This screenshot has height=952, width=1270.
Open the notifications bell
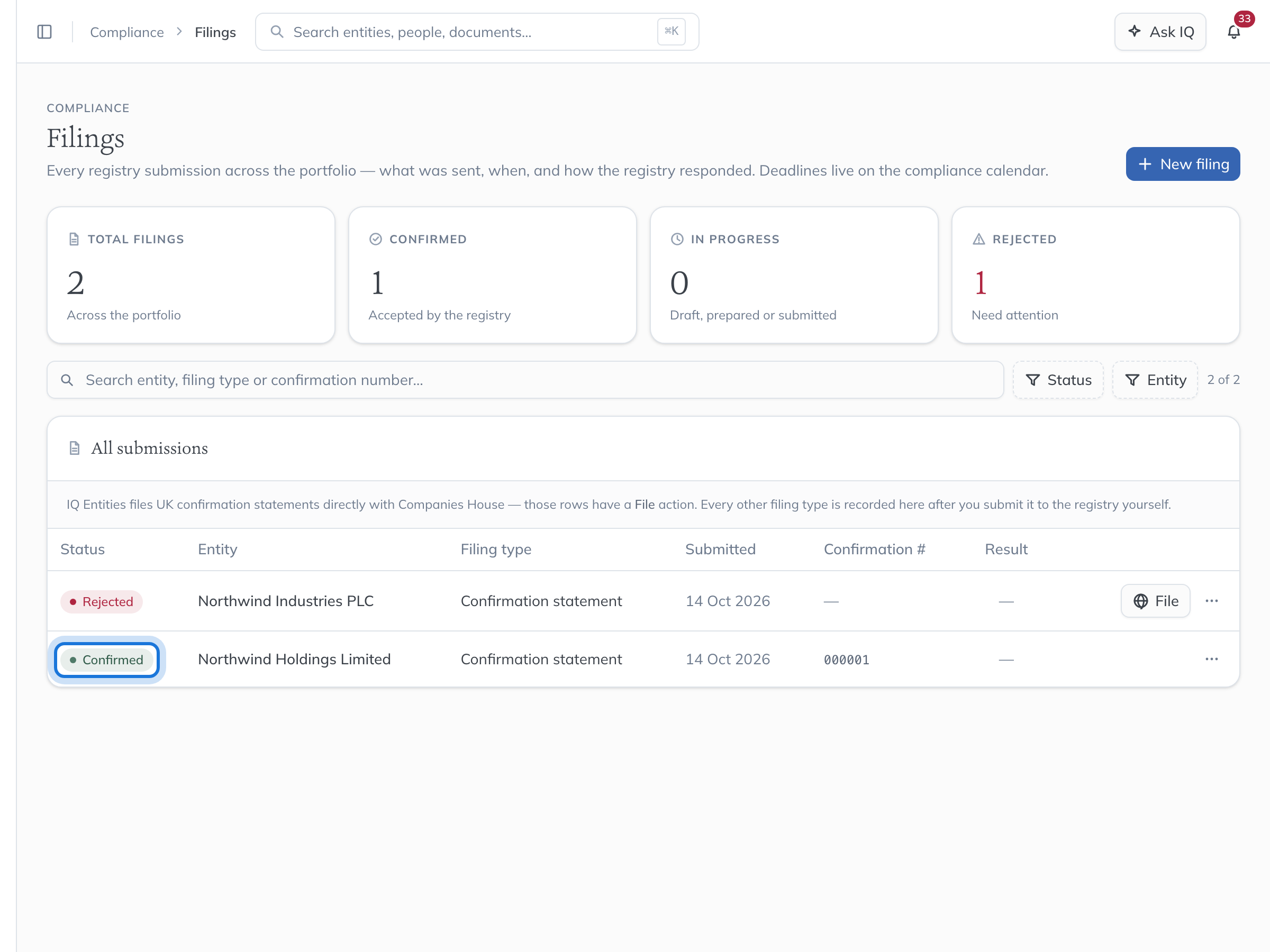click(1234, 32)
